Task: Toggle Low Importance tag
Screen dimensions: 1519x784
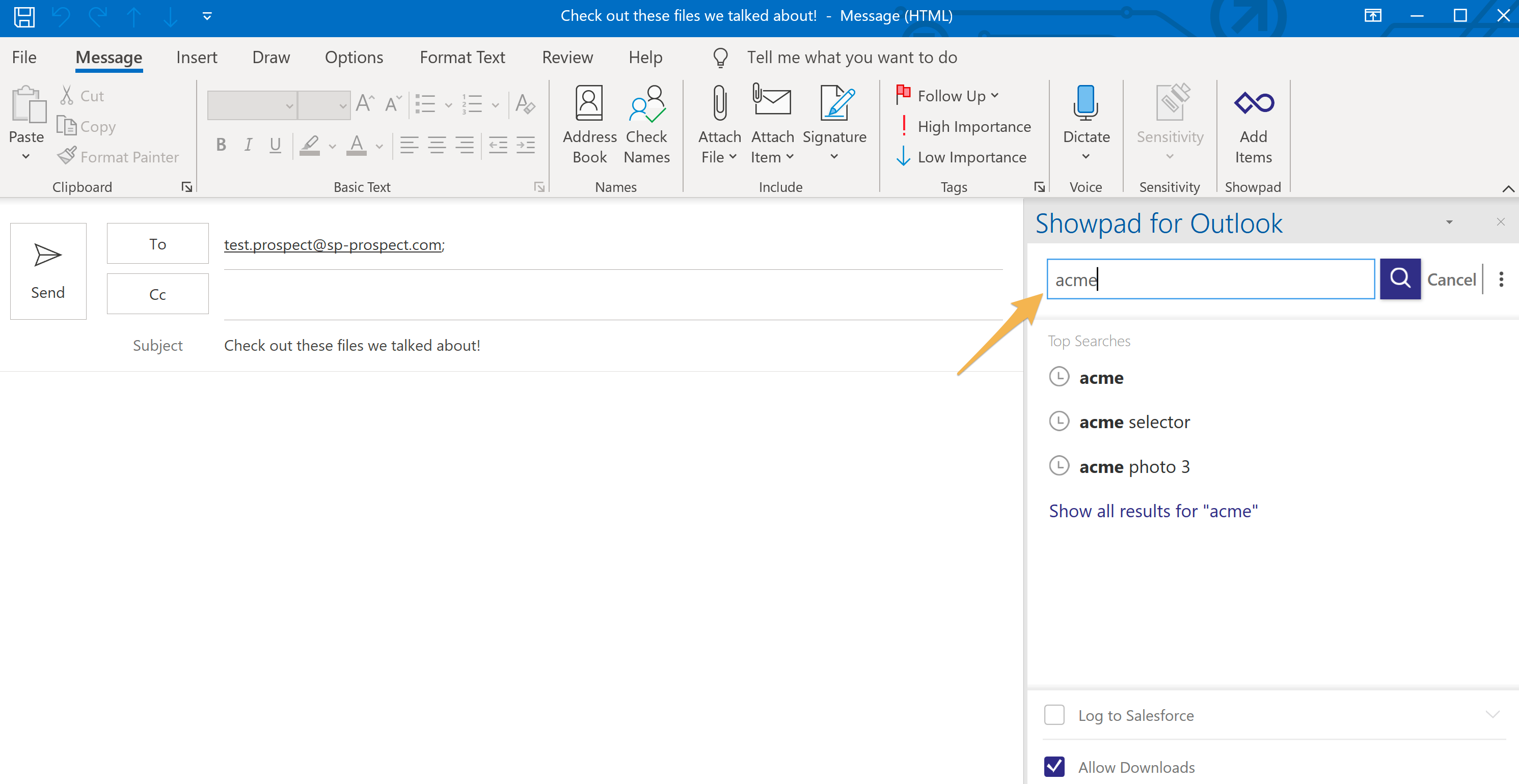Action: tap(961, 157)
